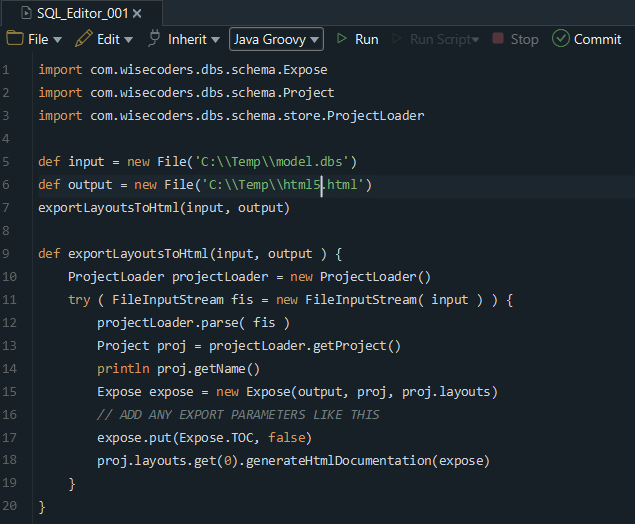Click 'new ProjectLoader()' on line 10

360,277
